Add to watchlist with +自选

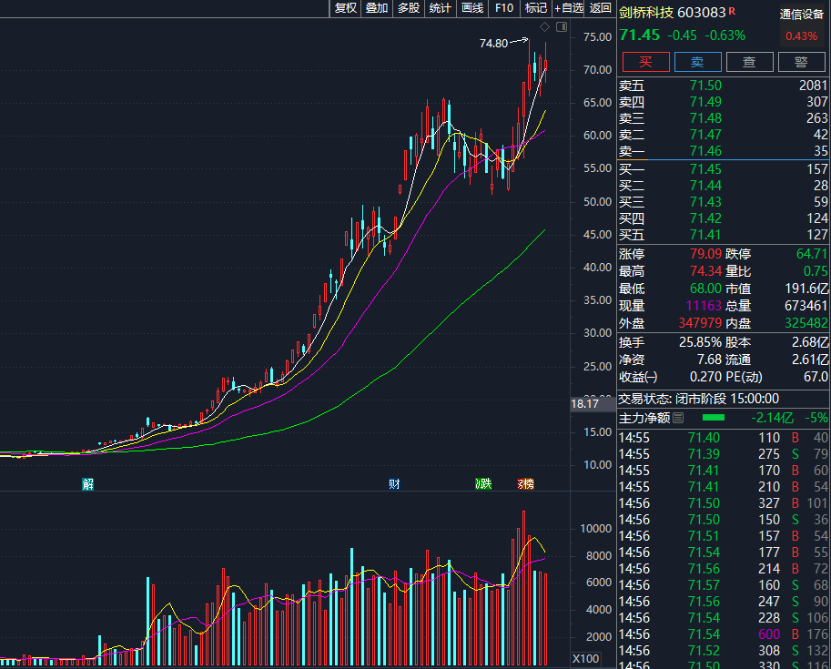(568, 8)
